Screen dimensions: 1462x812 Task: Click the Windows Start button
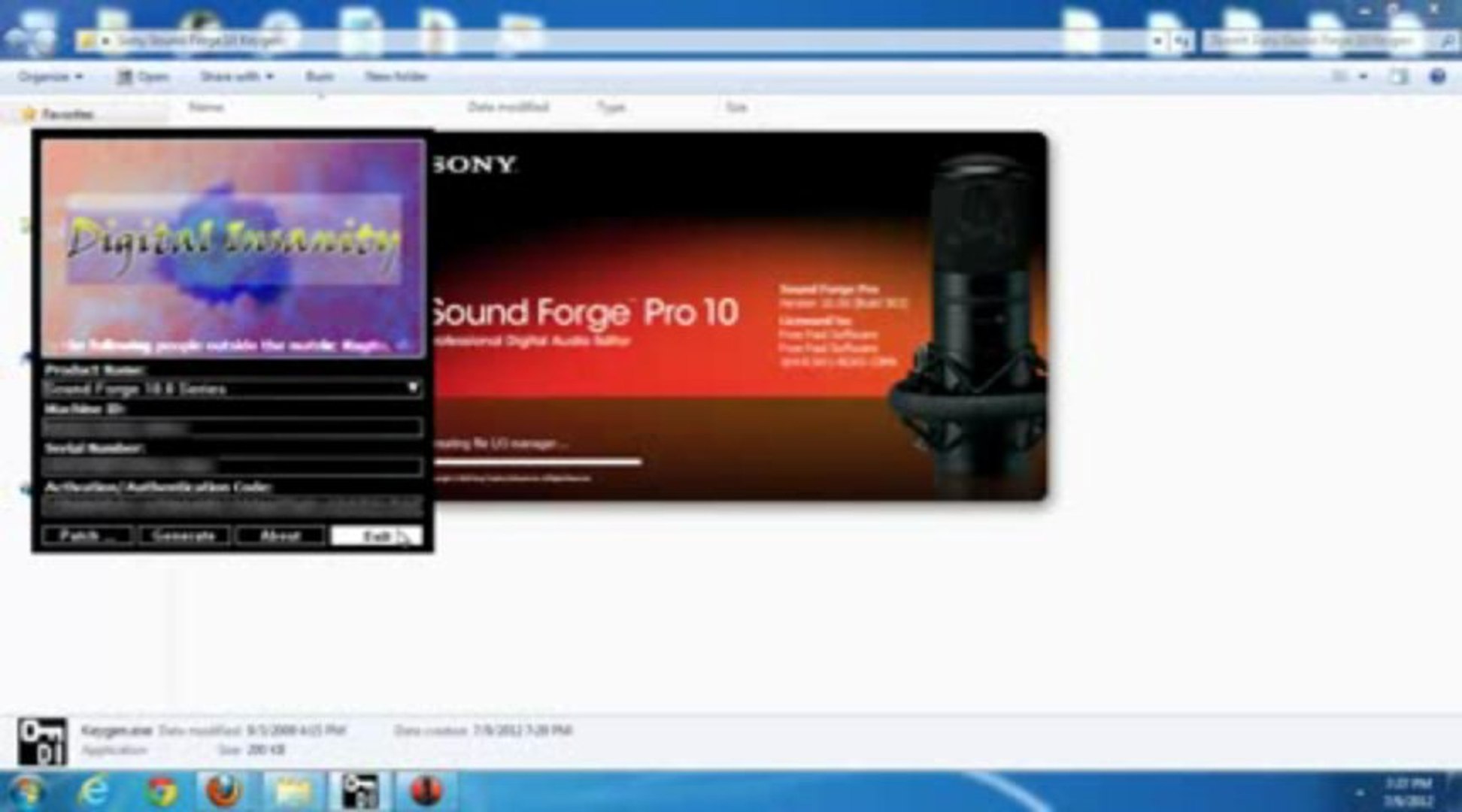(27, 790)
